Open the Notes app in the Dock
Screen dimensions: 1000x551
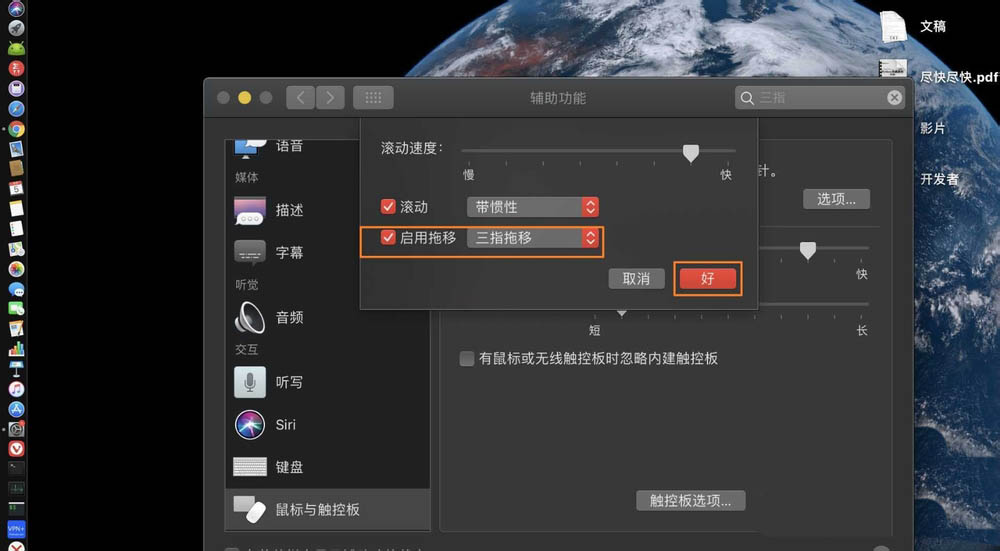coord(16,209)
